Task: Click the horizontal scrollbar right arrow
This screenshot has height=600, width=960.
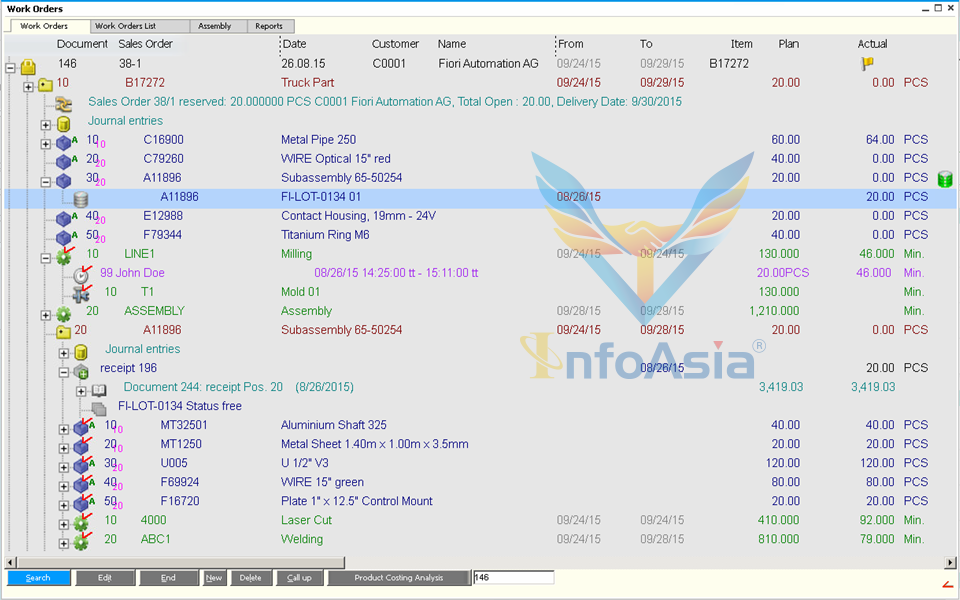Action: click(x=950, y=562)
